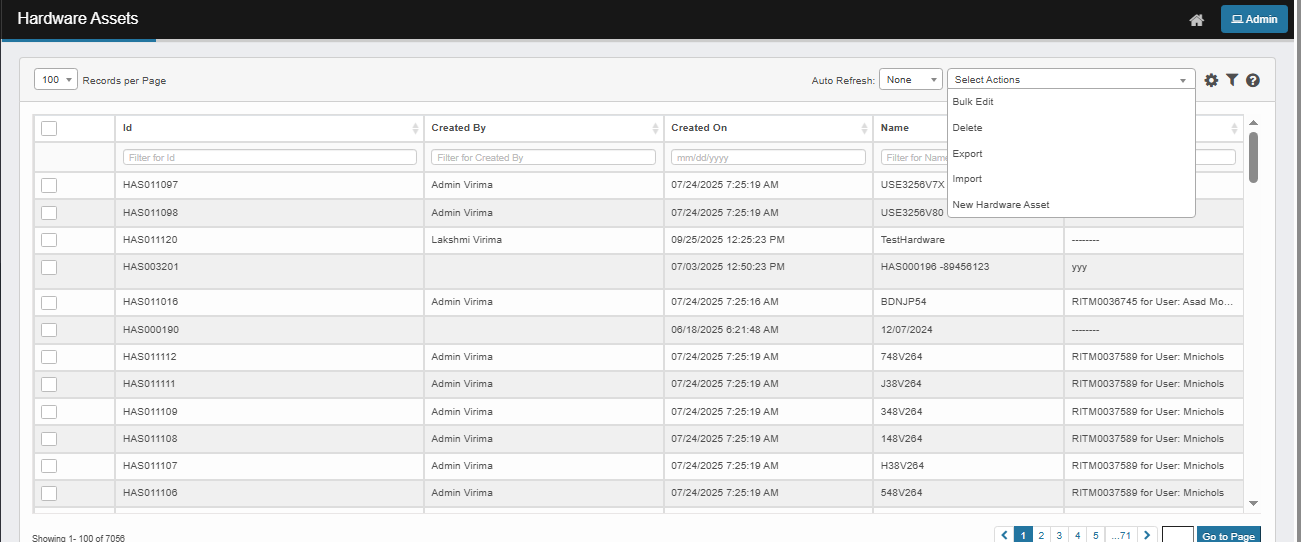
Task: Toggle the select-all header checkbox
Action: coord(49,128)
